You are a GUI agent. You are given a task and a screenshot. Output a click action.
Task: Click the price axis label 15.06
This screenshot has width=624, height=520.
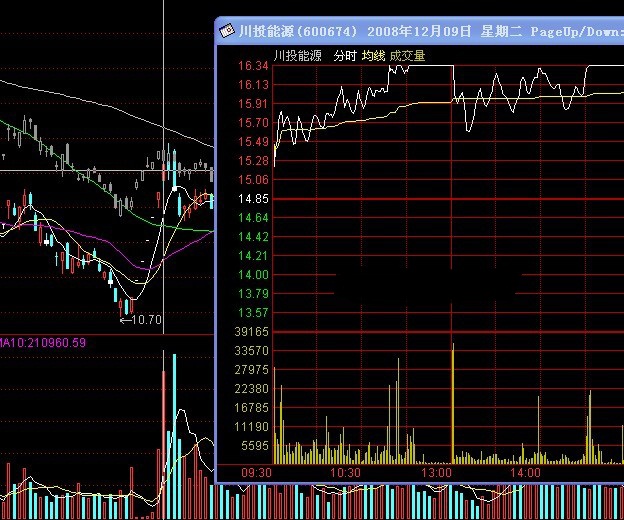tap(253, 180)
